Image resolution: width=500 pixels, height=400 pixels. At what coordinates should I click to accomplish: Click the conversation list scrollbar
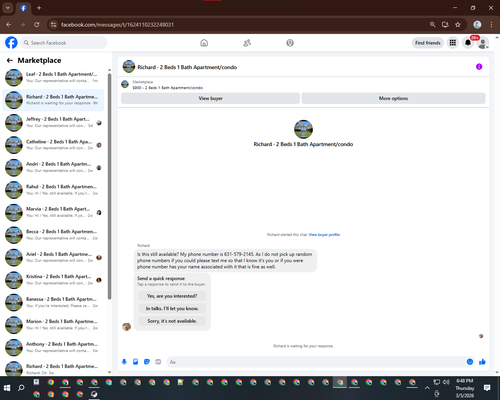(109, 187)
